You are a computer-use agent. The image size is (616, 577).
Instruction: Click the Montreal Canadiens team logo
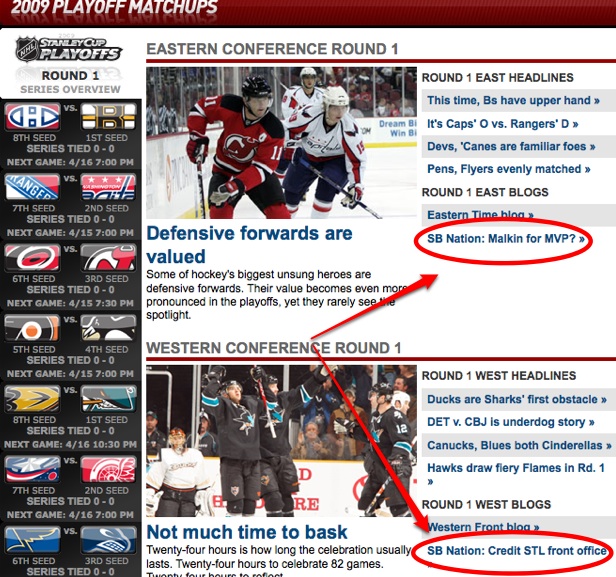point(33,117)
